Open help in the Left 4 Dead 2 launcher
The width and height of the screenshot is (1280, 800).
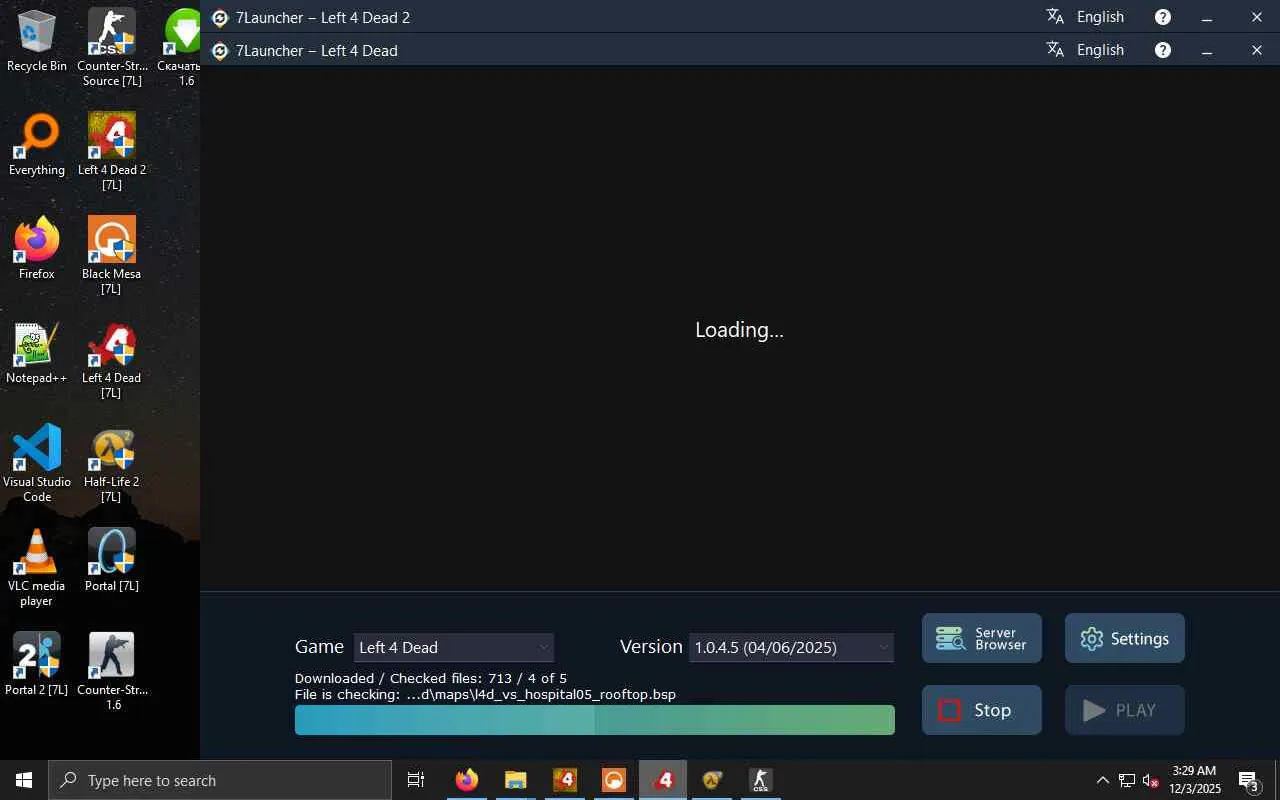[x=1163, y=17]
